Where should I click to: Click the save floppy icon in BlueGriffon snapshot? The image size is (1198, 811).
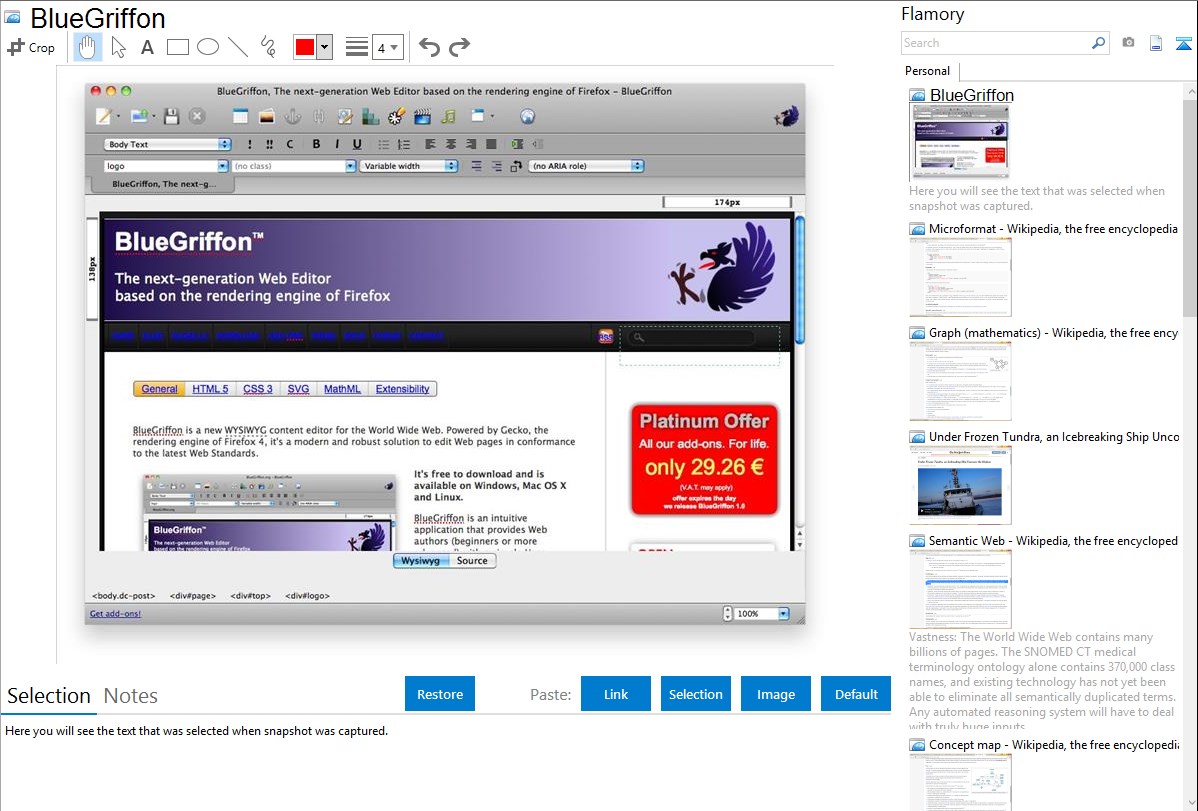click(x=171, y=116)
